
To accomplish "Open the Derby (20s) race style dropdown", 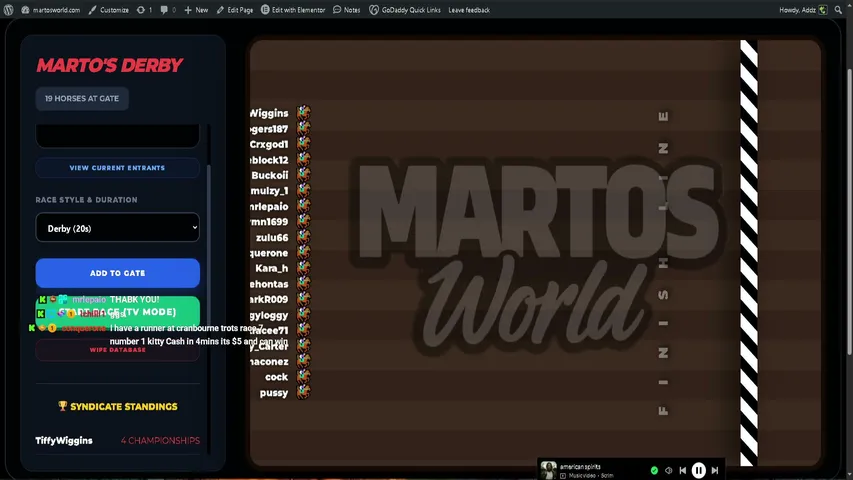I will pos(118,227).
